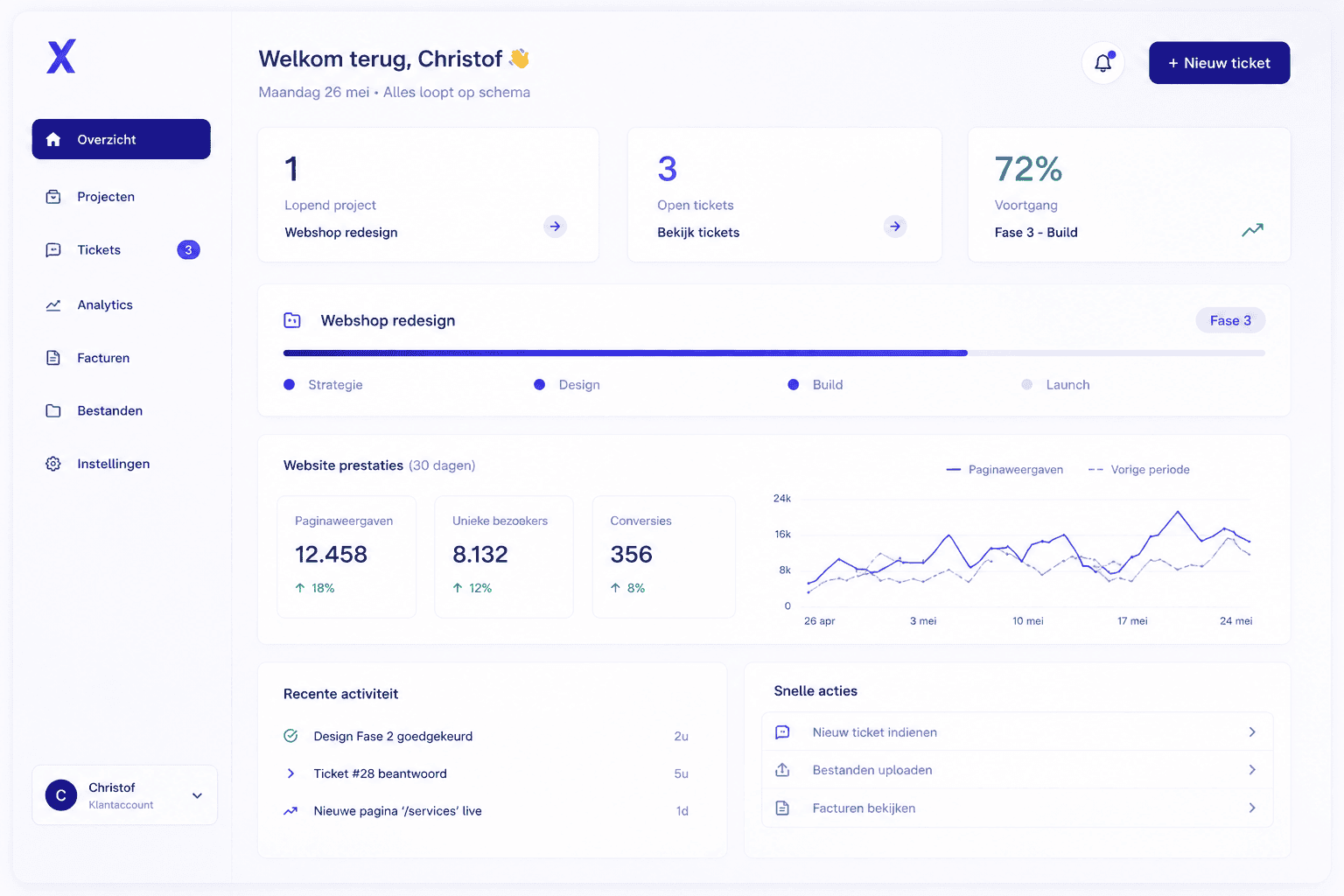The height and width of the screenshot is (896, 1344).
Task: Expand the Christof account dropdown chevron
Action: pos(197,795)
